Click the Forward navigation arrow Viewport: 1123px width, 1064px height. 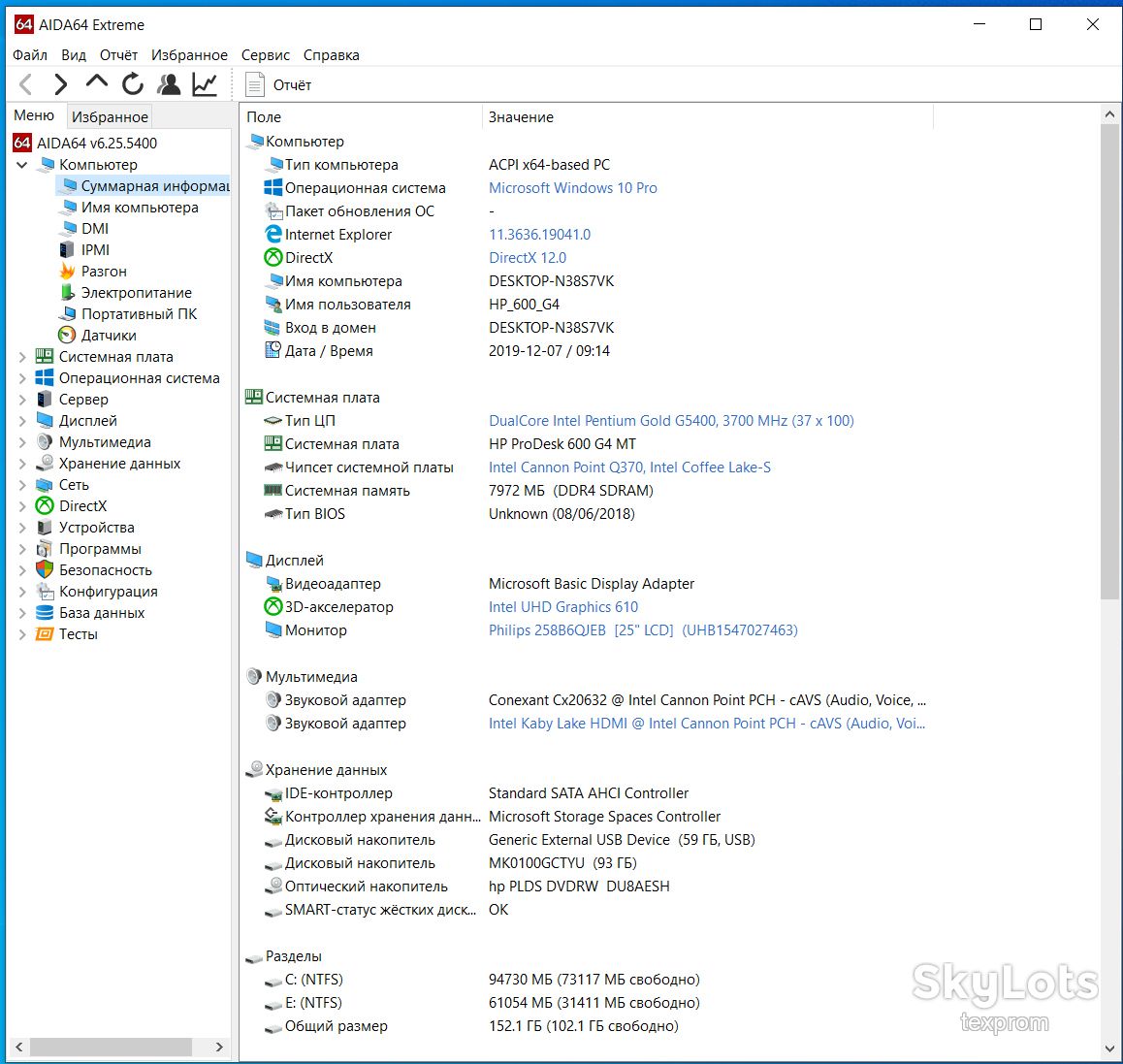coord(61,84)
